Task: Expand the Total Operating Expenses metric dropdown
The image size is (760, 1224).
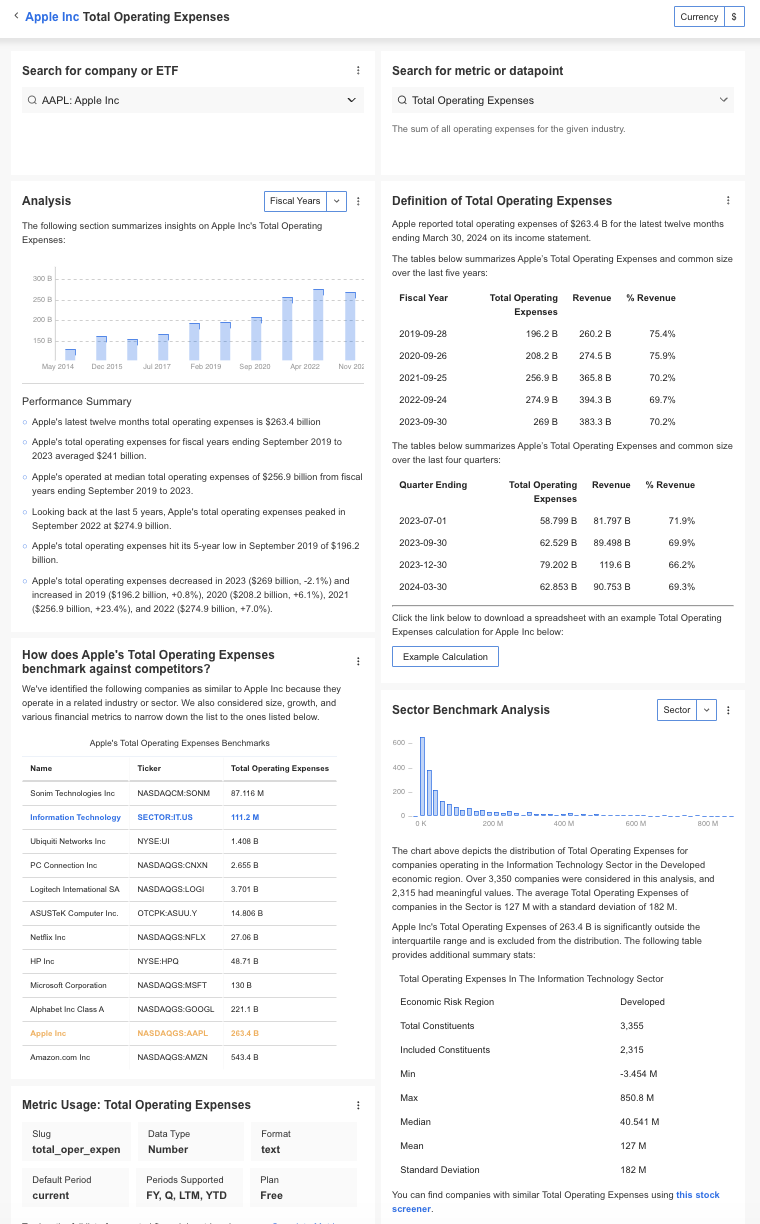Action: pos(724,100)
